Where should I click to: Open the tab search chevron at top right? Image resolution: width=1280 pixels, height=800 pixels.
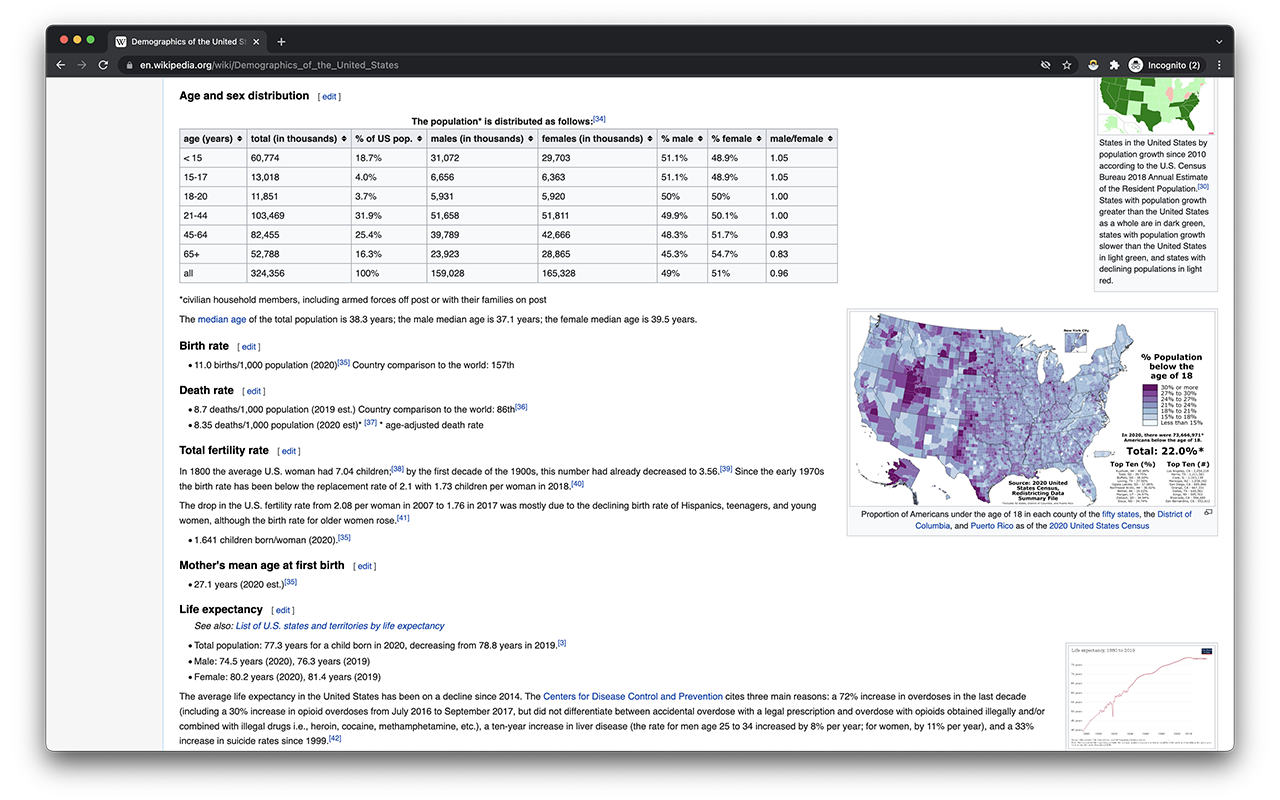pyautogui.click(x=1219, y=41)
